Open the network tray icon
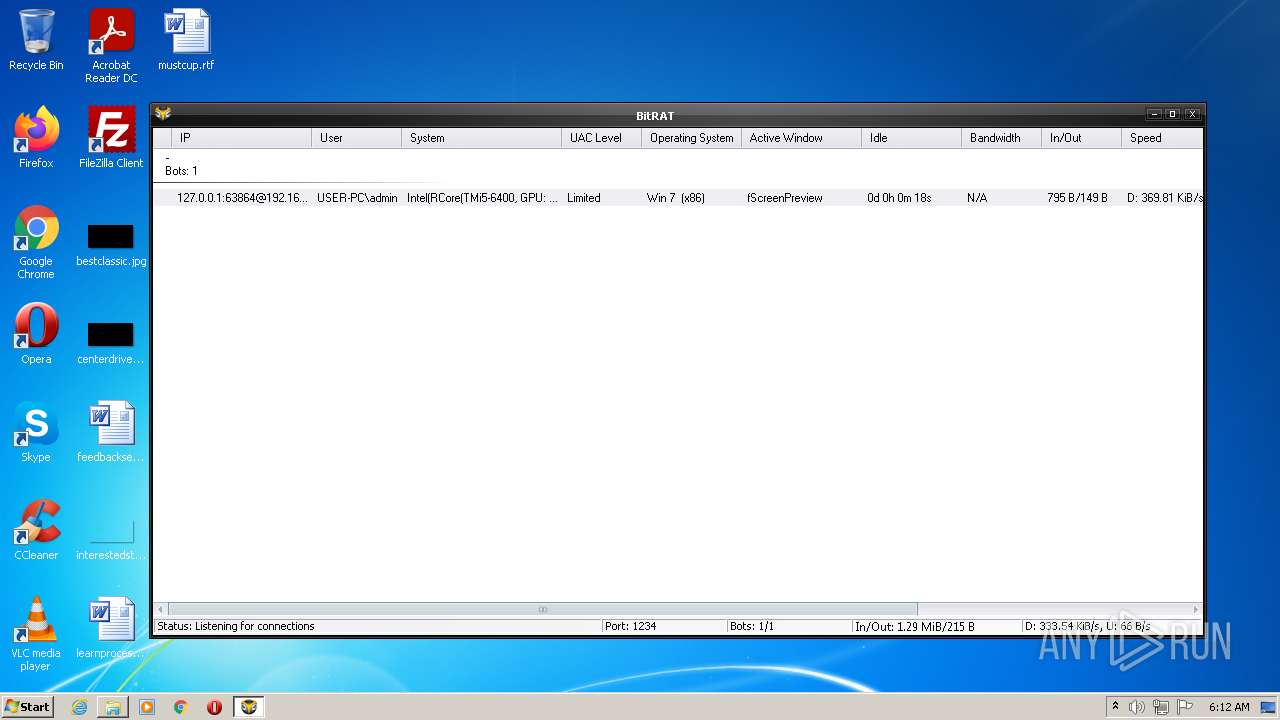 click(x=1161, y=707)
